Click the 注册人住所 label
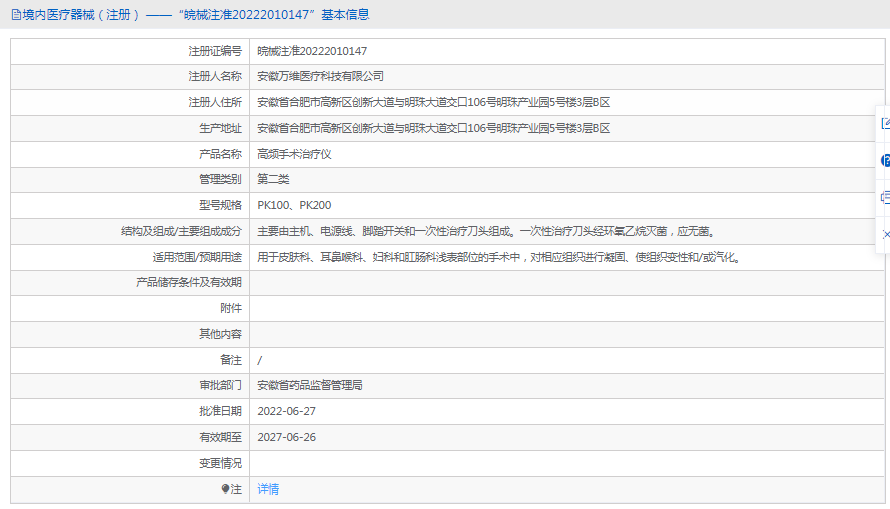The image size is (890, 509). (x=215, y=102)
